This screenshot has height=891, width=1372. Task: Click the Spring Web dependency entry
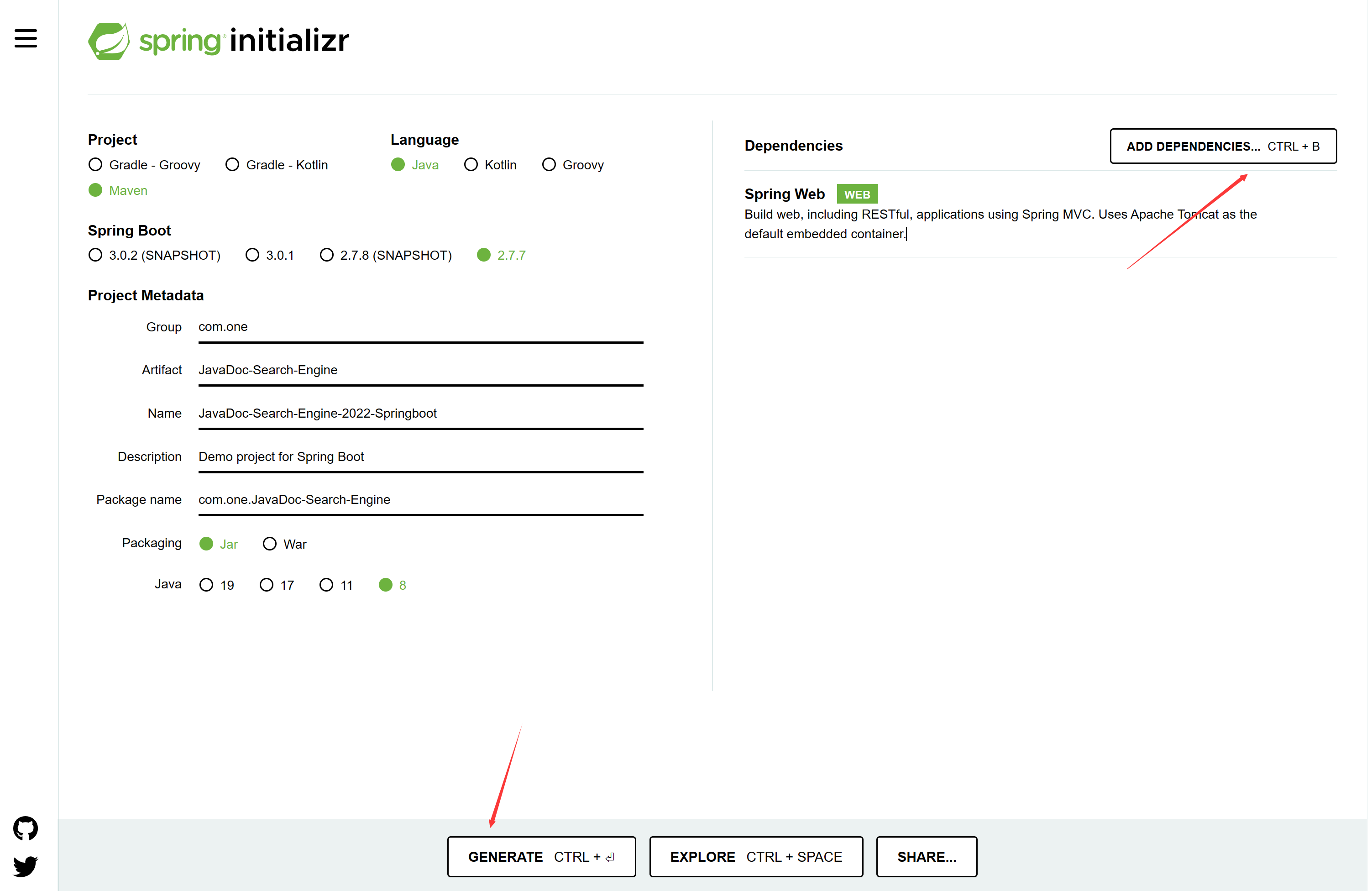(1040, 214)
